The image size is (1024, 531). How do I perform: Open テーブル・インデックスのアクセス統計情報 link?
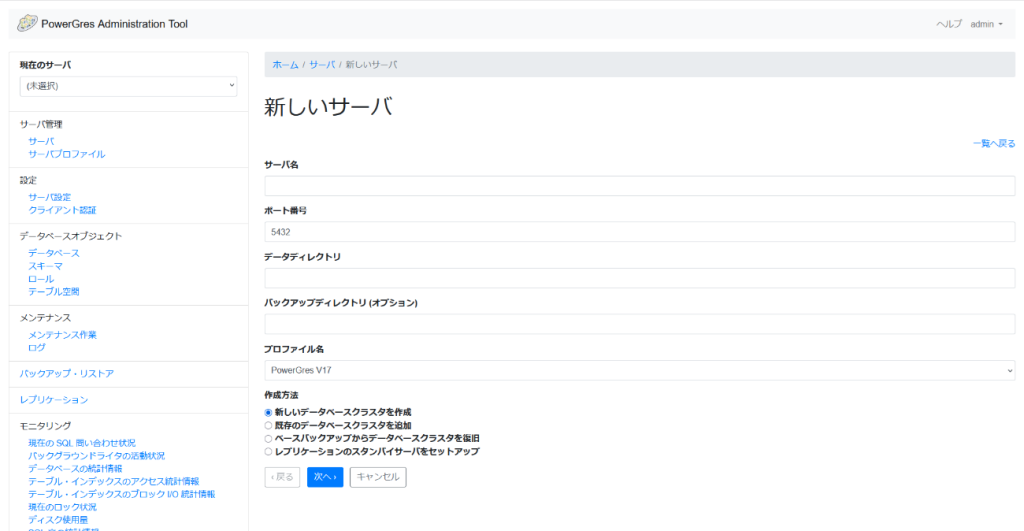click(x=114, y=481)
